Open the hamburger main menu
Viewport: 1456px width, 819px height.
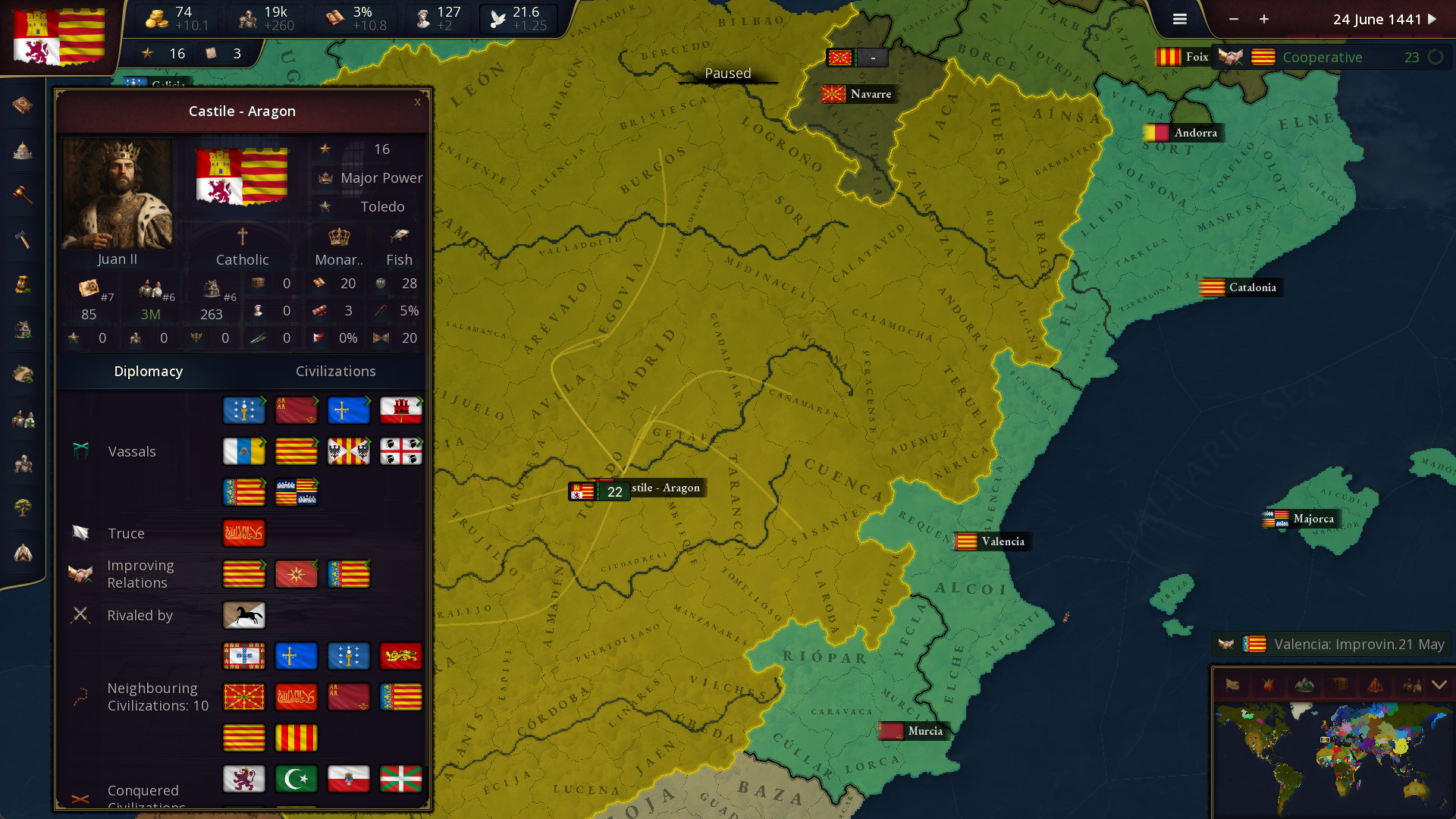(1180, 19)
